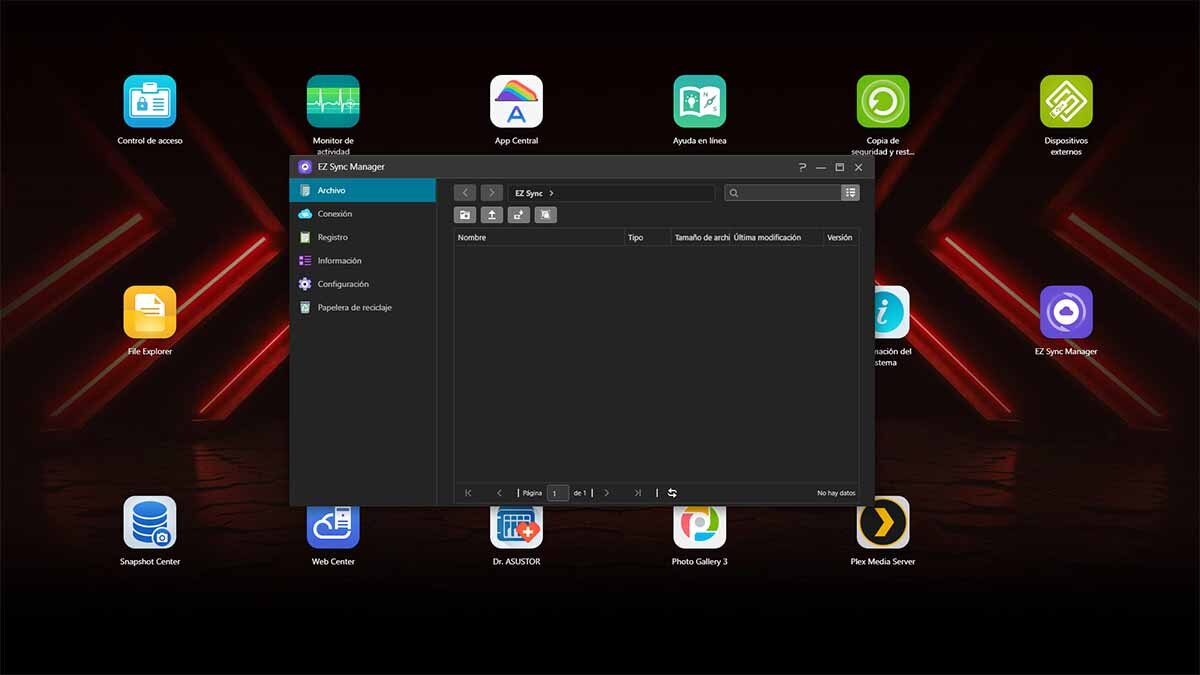Open Papelera de reciclaje in sidebar
Image resolution: width=1200 pixels, height=675 pixels.
point(363,308)
